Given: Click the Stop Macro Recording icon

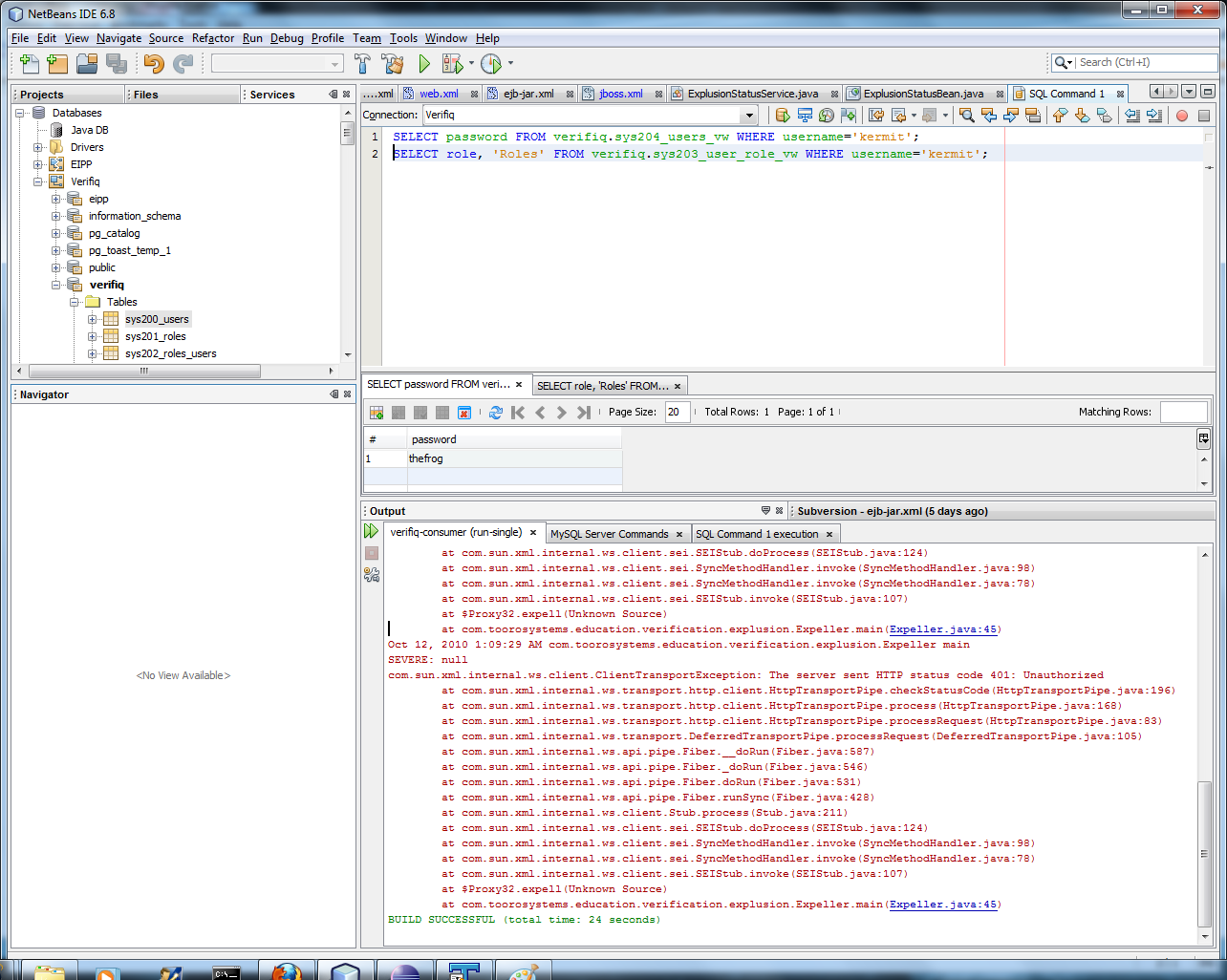Looking at the screenshot, I should pos(1204,116).
